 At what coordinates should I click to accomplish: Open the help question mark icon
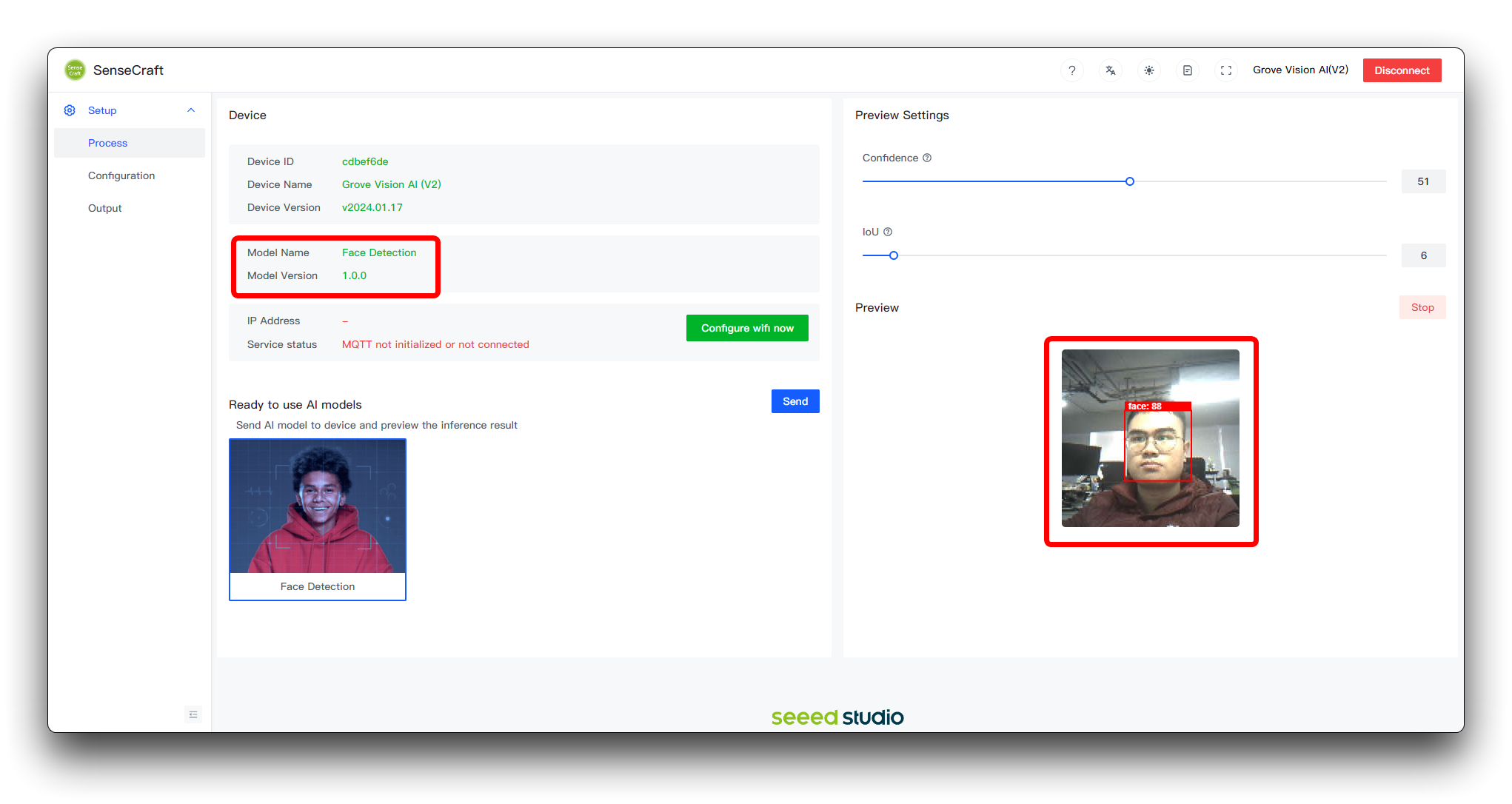pos(1071,70)
